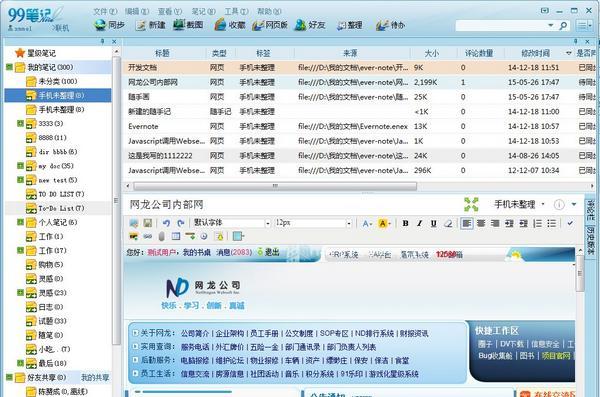Expand the 工作(17) folder
Viewport: 600px width, 397px height.
pyautogui.click(x=20, y=250)
